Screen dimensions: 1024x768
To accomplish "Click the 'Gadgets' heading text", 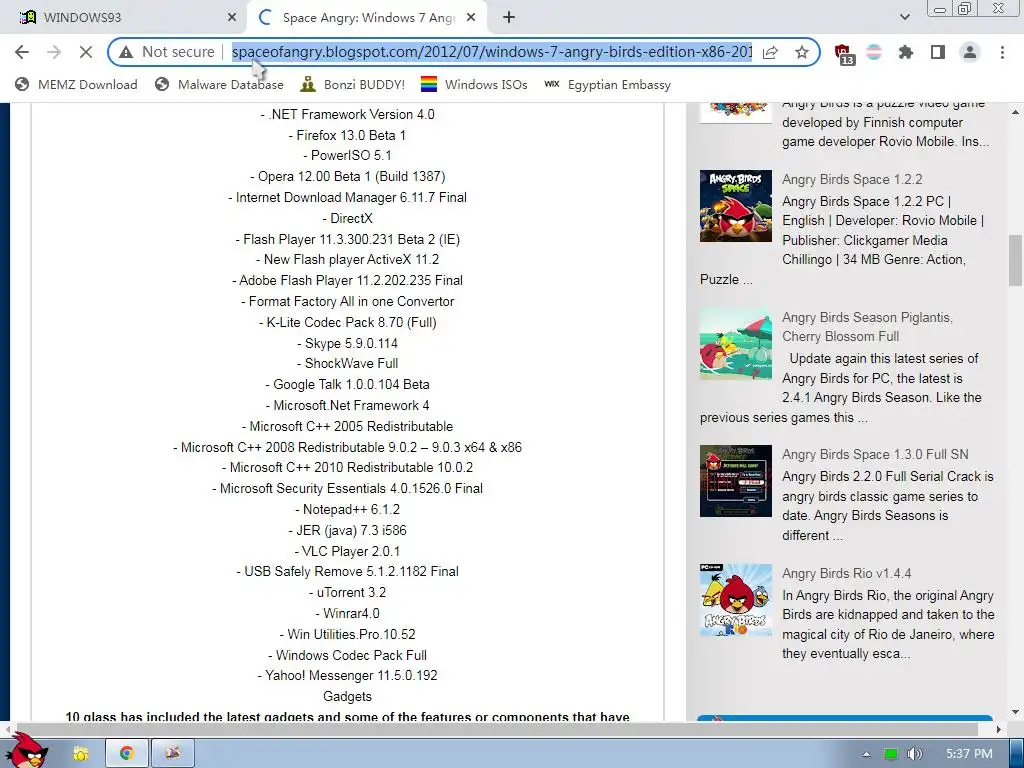I will point(347,696).
